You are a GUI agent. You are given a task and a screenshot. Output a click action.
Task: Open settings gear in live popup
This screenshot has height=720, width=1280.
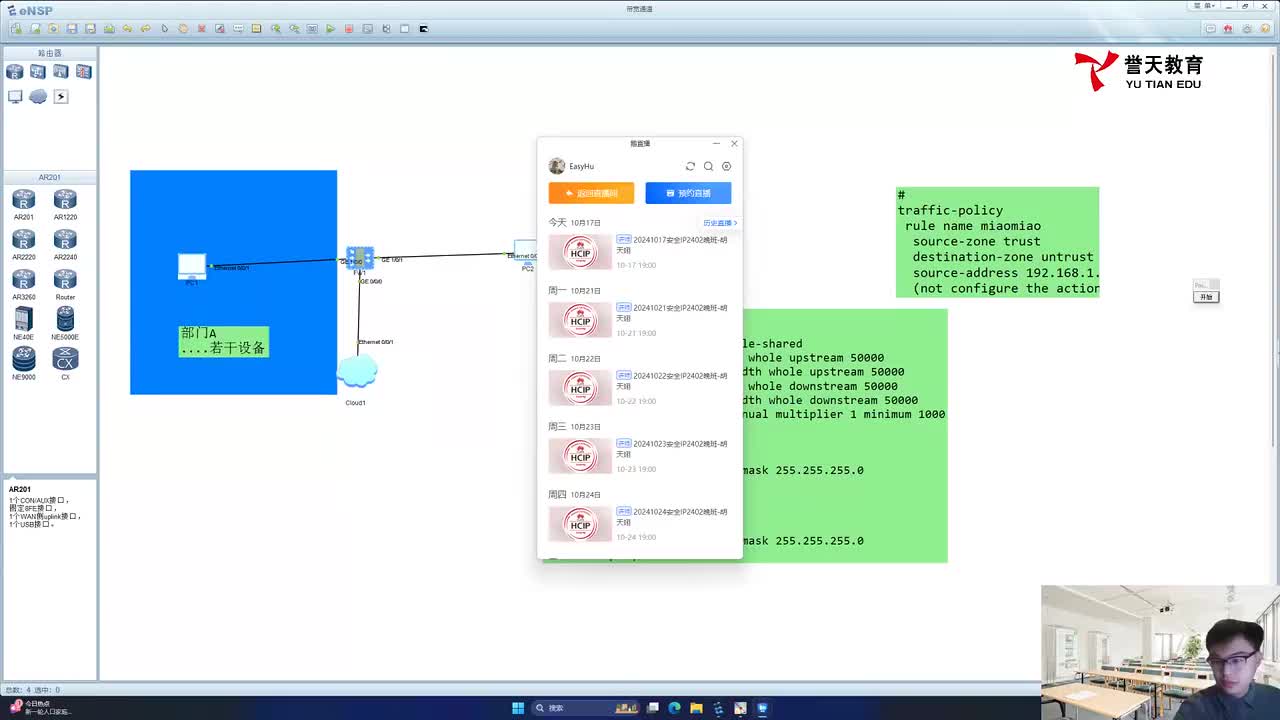(726, 166)
